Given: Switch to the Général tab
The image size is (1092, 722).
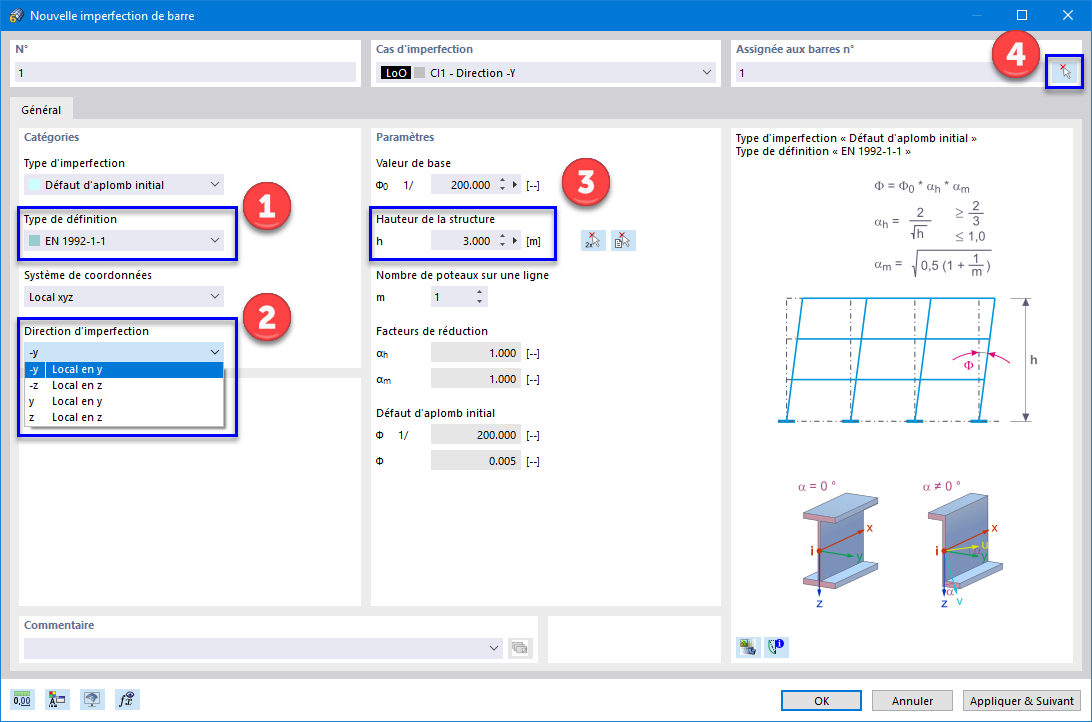Looking at the screenshot, I should [x=41, y=109].
